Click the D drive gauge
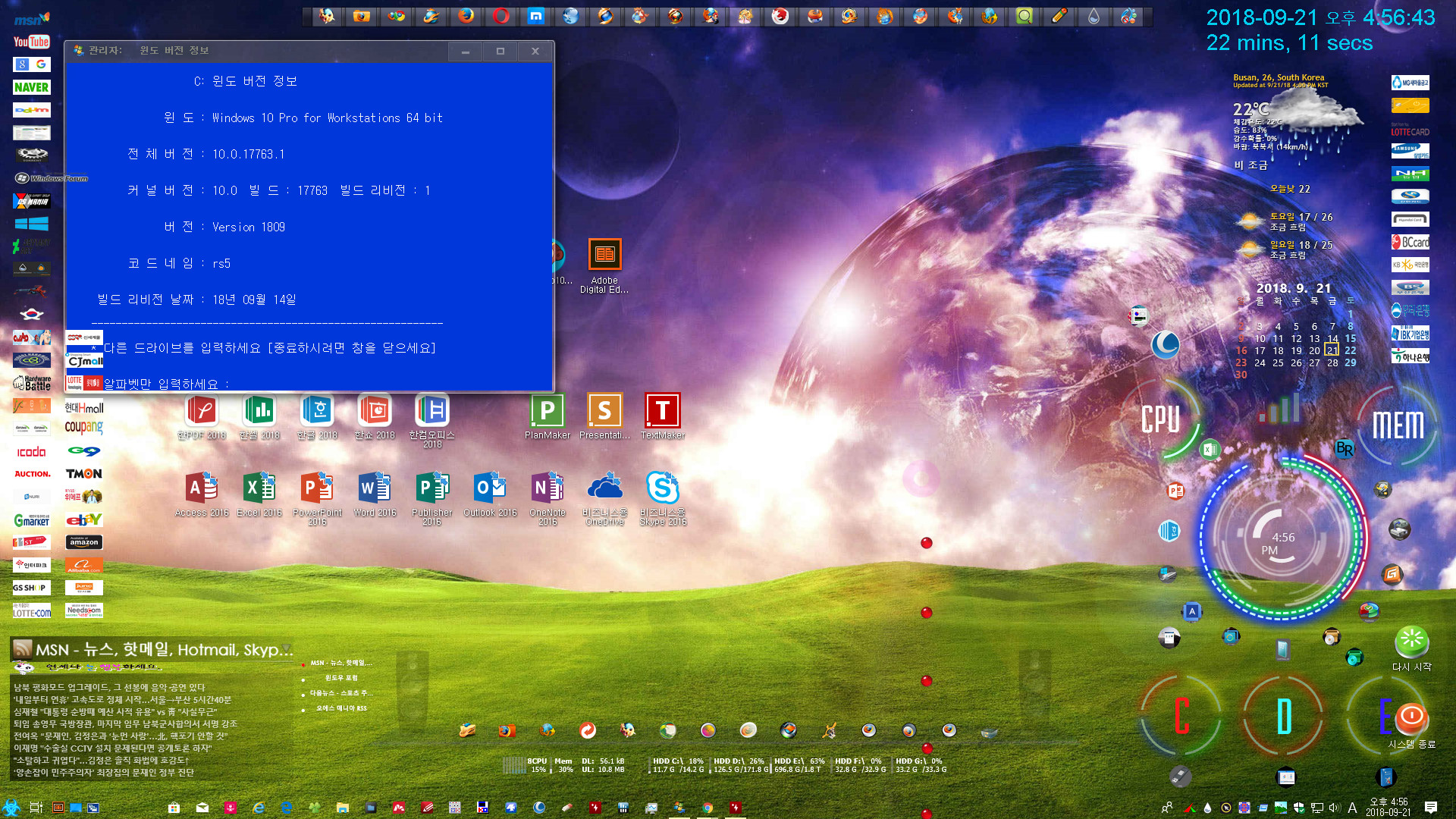 pyautogui.click(x=1283, y=716)
